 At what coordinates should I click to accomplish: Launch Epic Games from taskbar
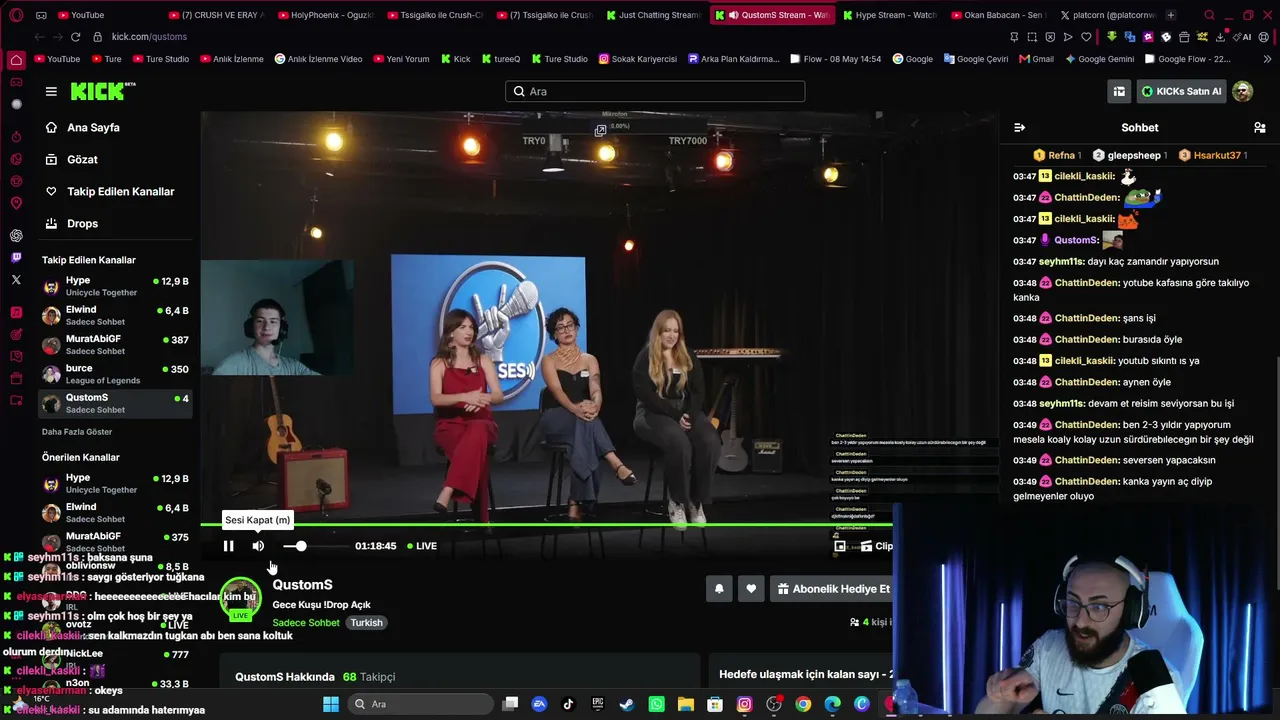pyautogui.click(x=598, y=704)
